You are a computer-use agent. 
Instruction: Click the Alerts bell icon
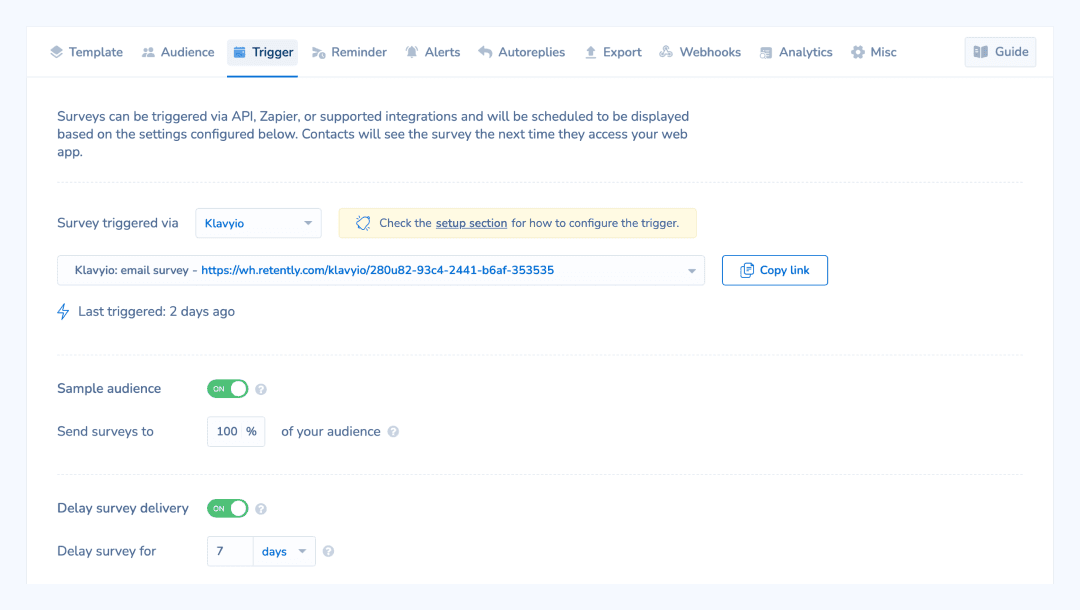[x=412, y=52]
